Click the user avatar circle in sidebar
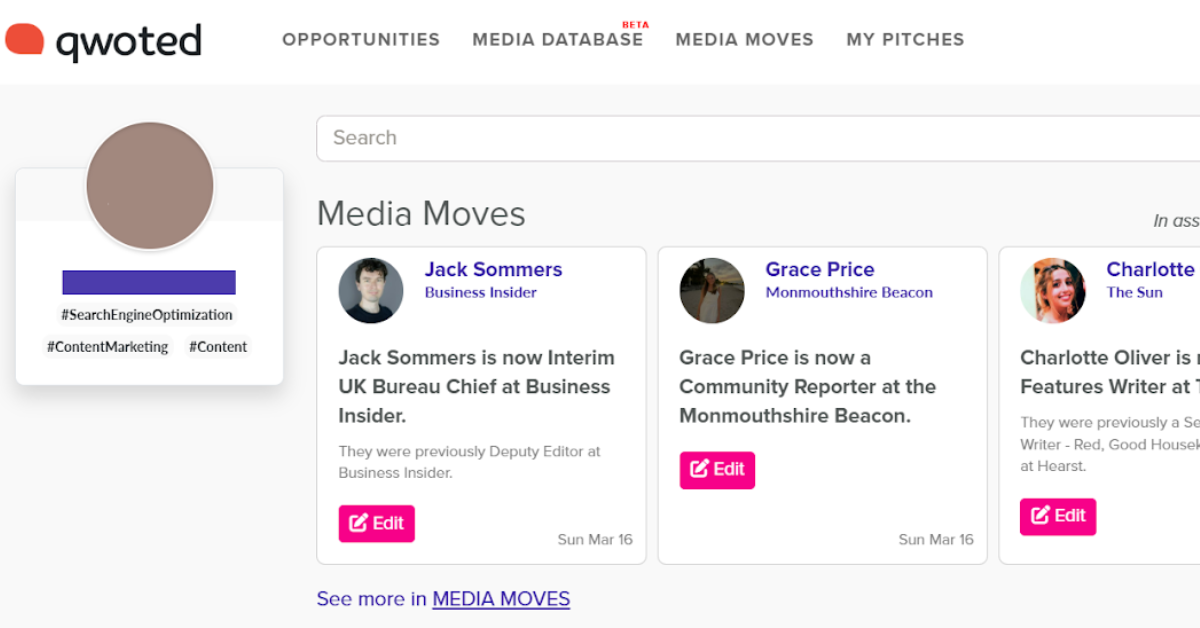Viewport: 1200px width, 628px height. (x=150, y=186)
